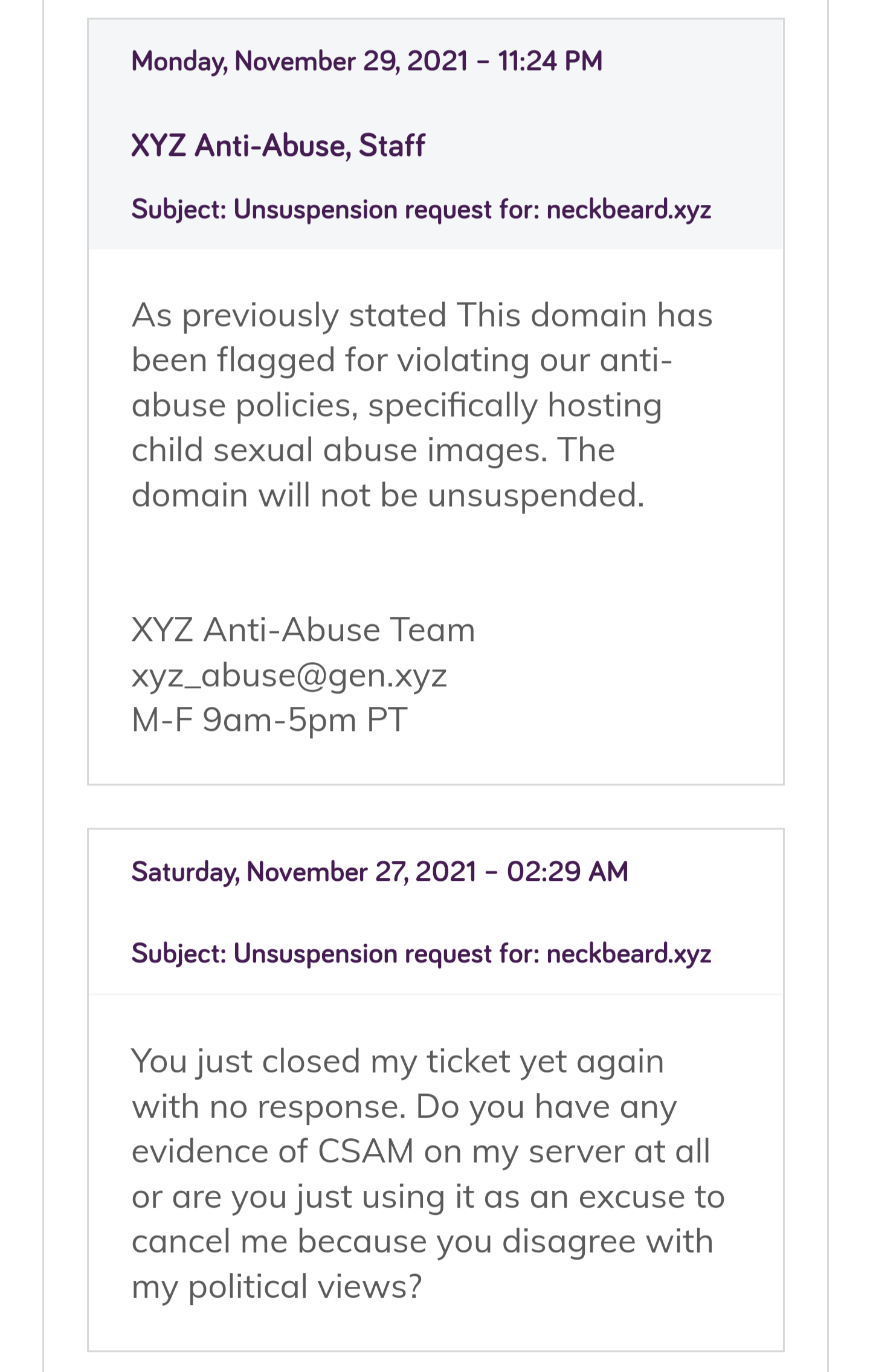The height and width of the screenshot is (1372, 870).
Task: Tap neckbeard.xyz in the staff reply subject
Action: [629, 209]
